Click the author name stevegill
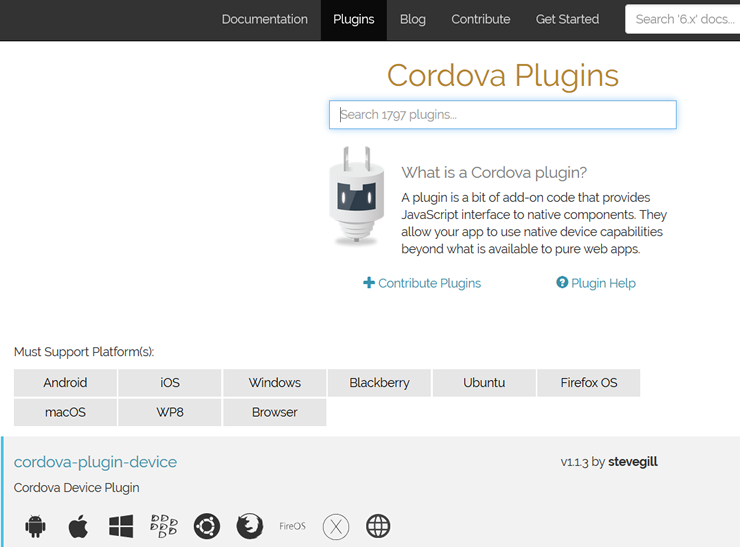Screen dimensions: 740x547 pyautogui.click(x=632, y=462)
